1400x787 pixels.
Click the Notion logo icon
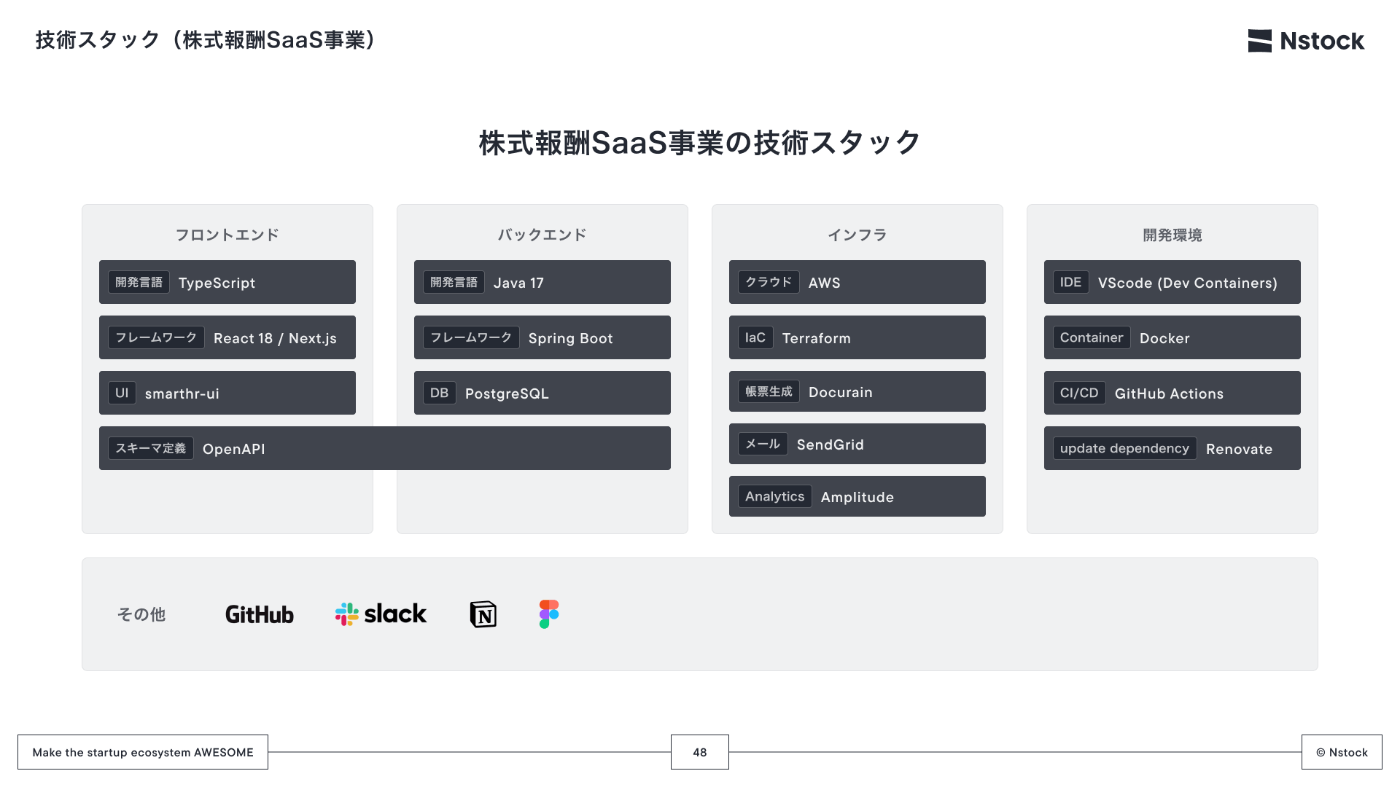point(483,614)
